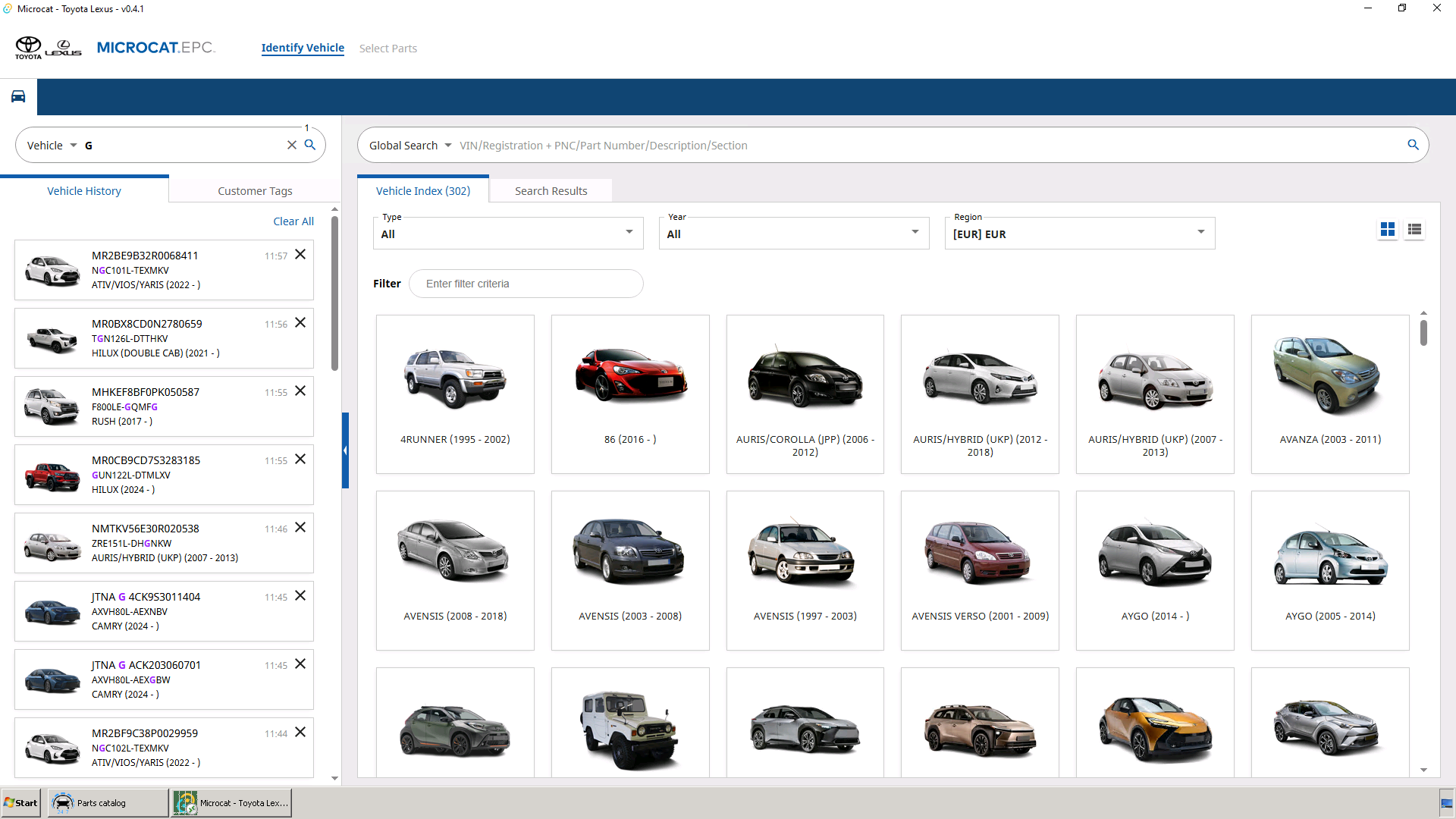This screenshot has width=1456, height=819.
Task: Run the vehicle search magnifier
Action: (x=310, y=145)
